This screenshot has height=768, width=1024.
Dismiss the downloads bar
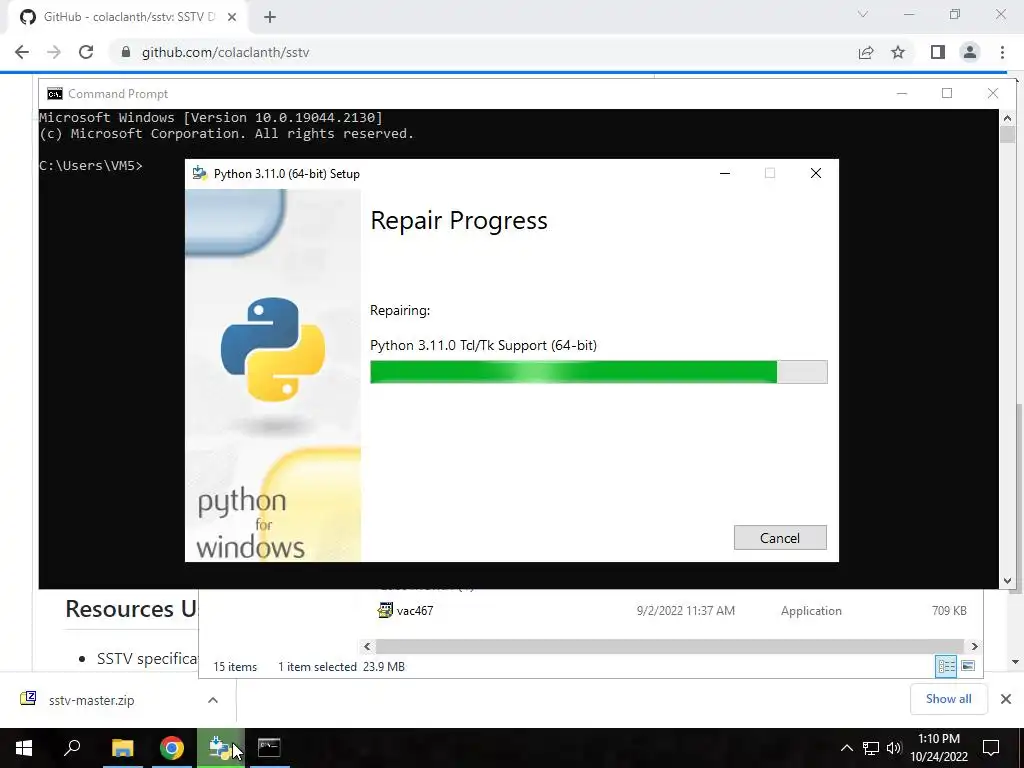click(x=1006, y=699)
